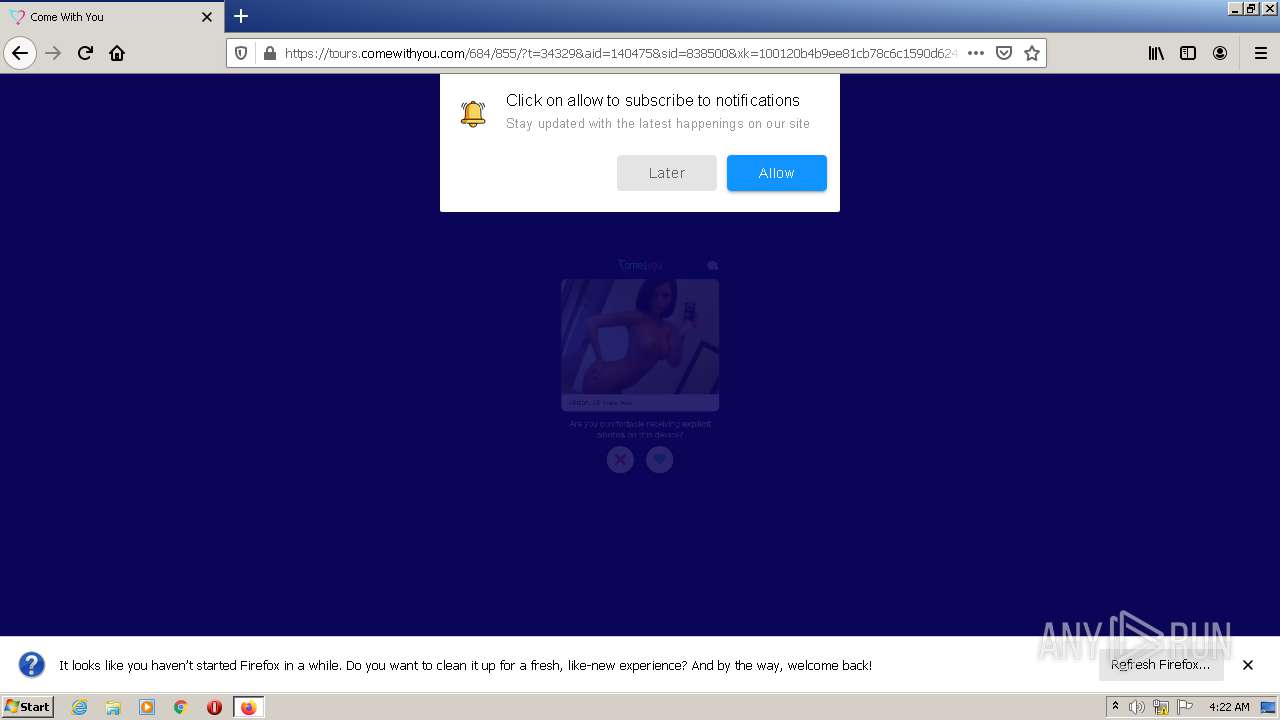Bookmark this page with star
The image size is (1280, 720).
tap(1032, 53)
